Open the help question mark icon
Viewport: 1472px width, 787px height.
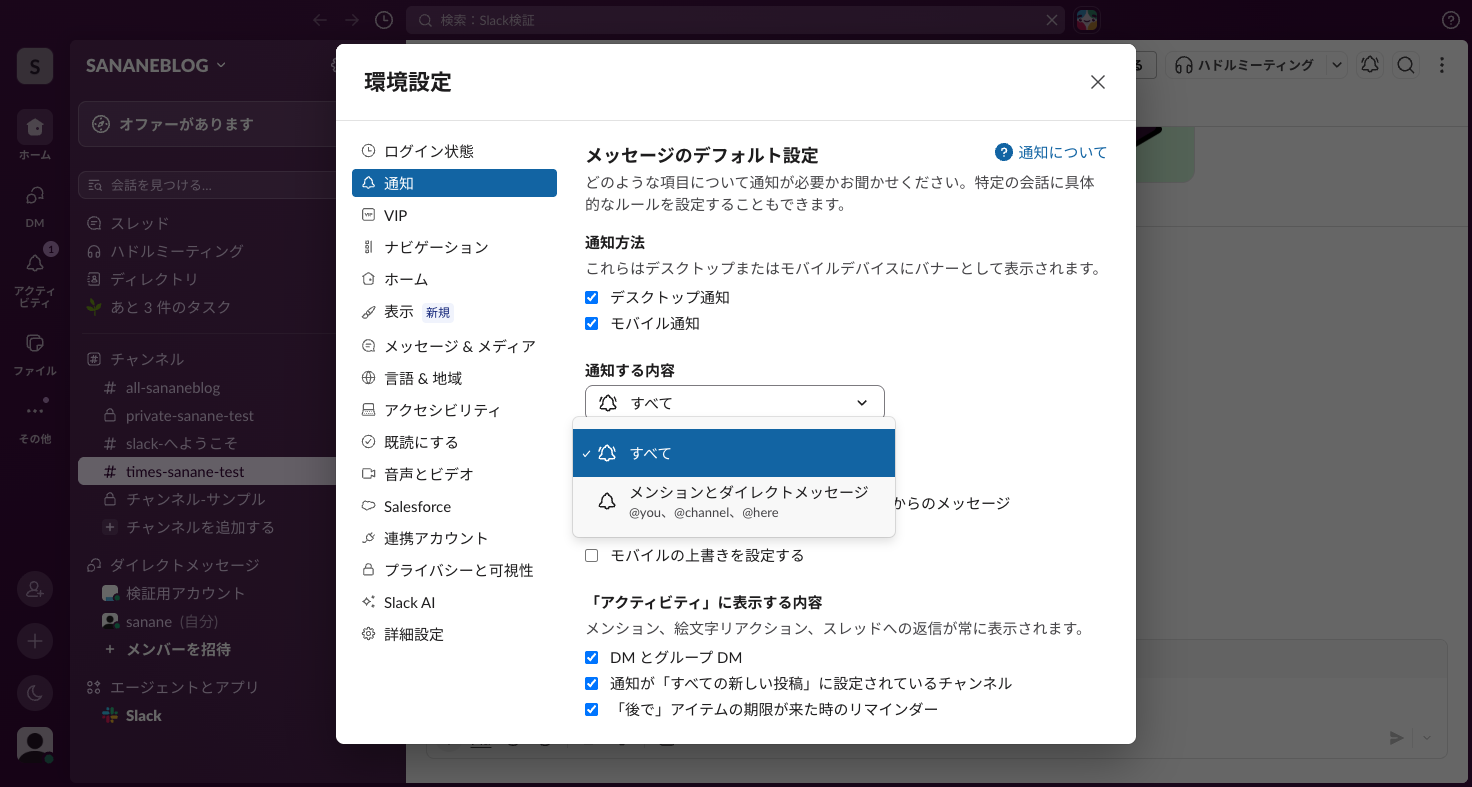[x=1451, y=20]
